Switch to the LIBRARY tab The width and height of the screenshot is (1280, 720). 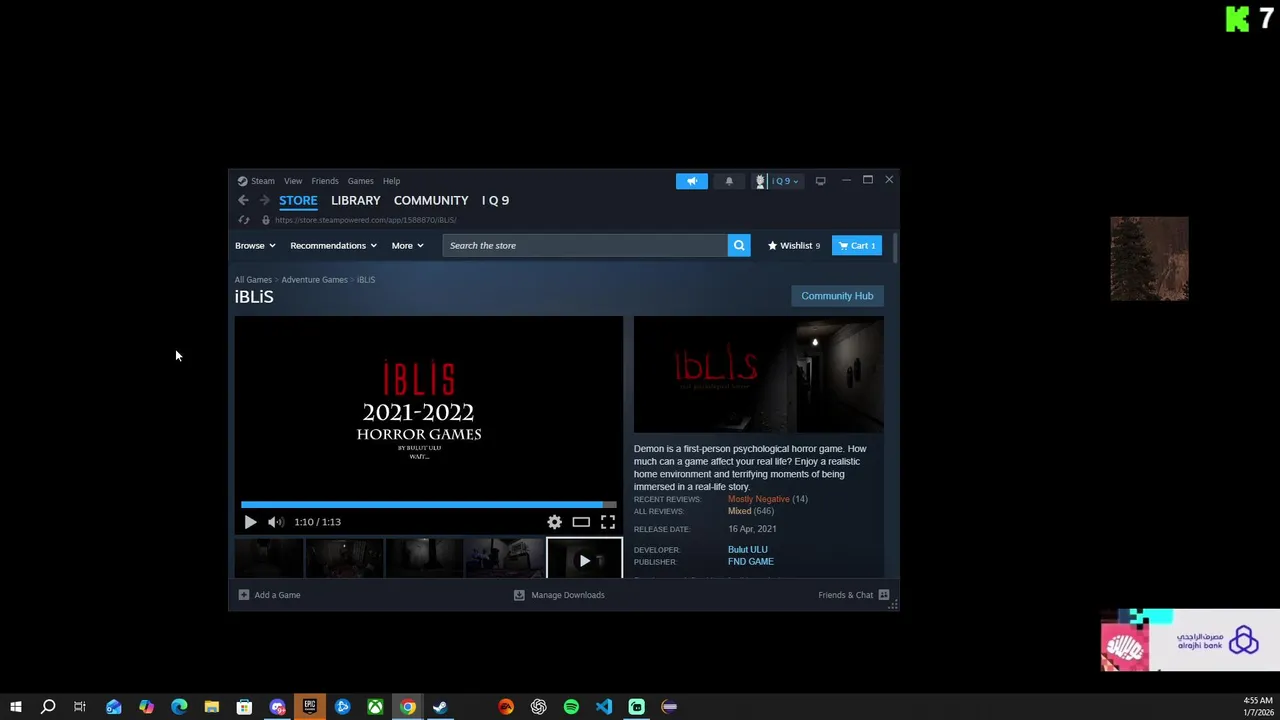[x=356, y=200]
